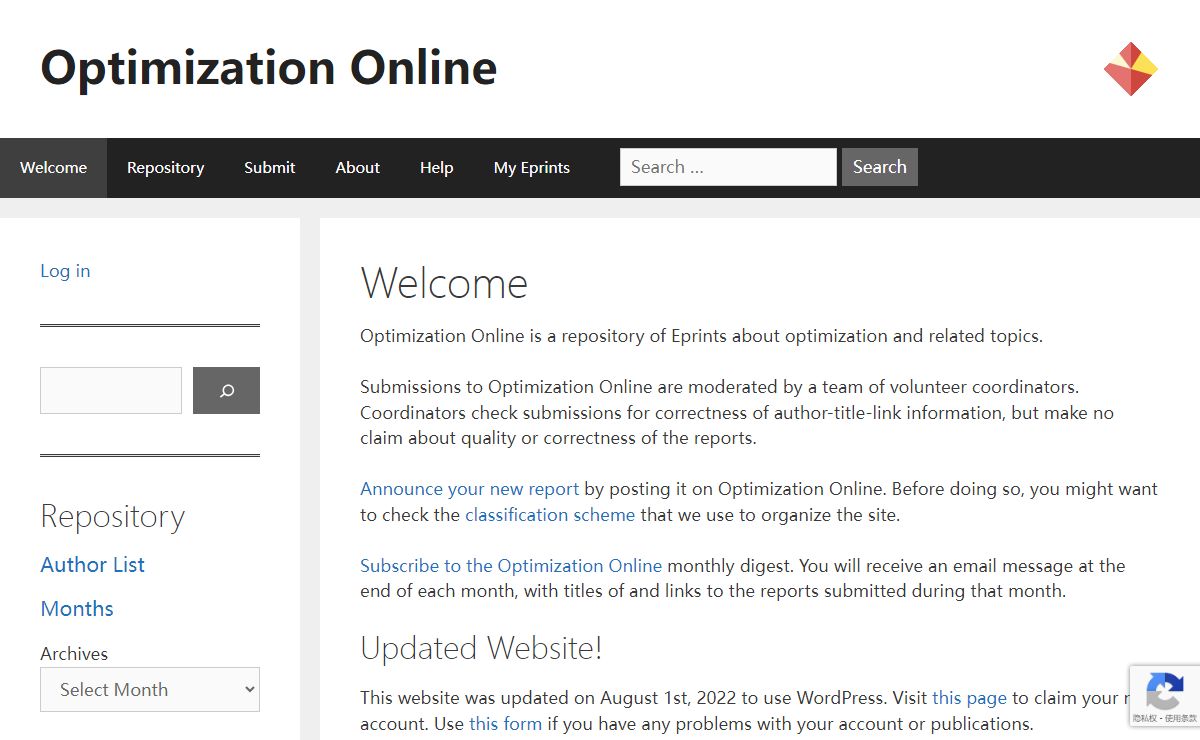The width and height of the screenshot is (1200, 740).
Task: Expand the Select Month archives dropdown
Action: [150, 690]
